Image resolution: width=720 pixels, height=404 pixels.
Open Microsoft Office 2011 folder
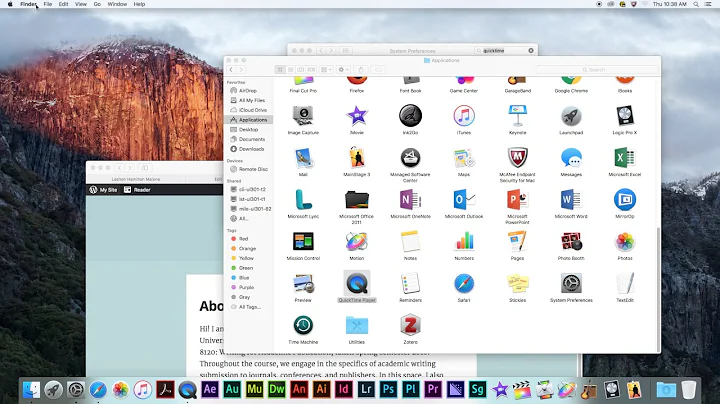(x=357, y=200)
